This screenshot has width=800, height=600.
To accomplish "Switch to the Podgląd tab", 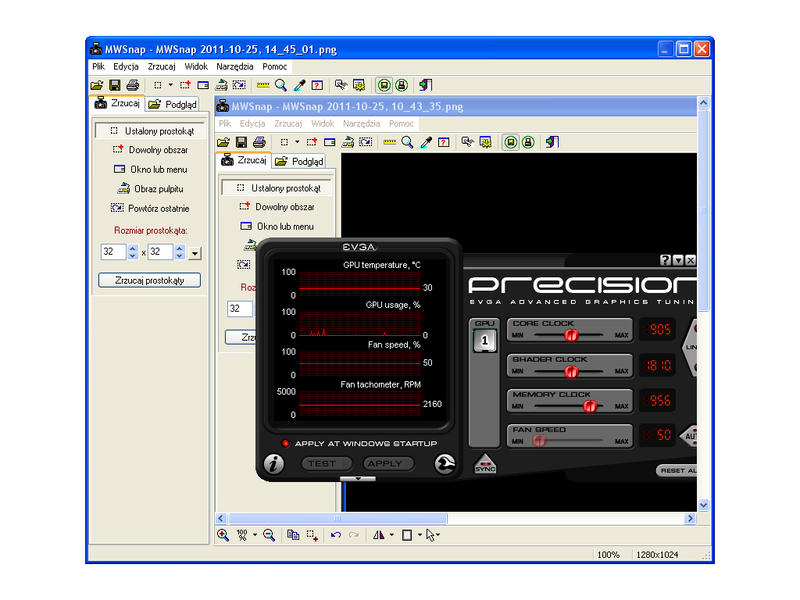I will tap(172, 105).
